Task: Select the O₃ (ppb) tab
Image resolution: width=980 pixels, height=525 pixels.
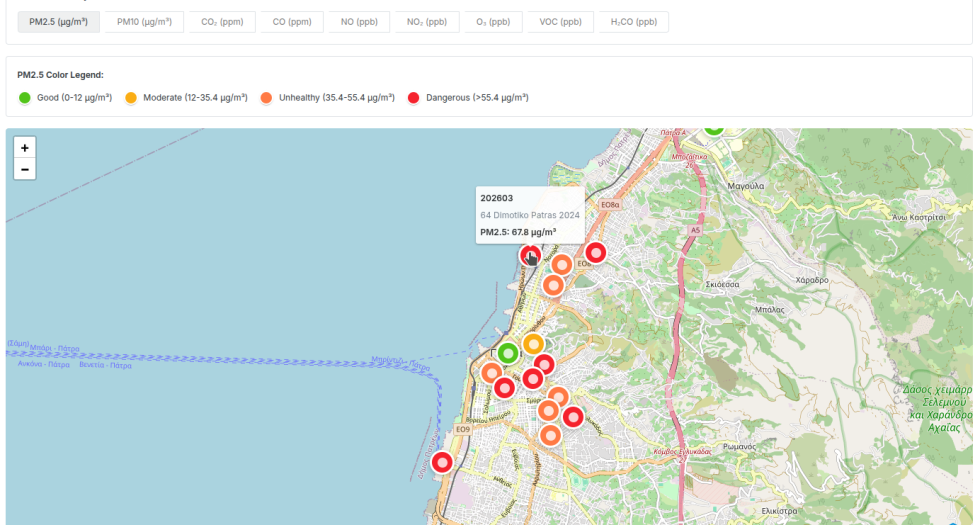Action: pos(493,22)
